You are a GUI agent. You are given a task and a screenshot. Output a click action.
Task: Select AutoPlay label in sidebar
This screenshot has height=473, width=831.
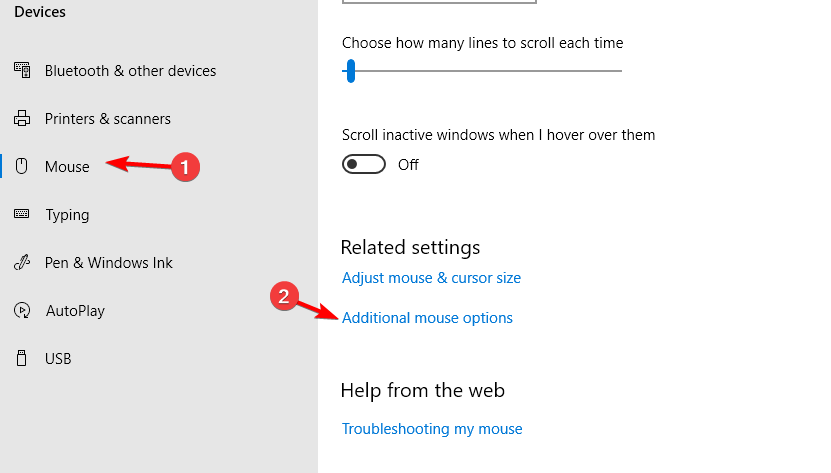[75, 311]
